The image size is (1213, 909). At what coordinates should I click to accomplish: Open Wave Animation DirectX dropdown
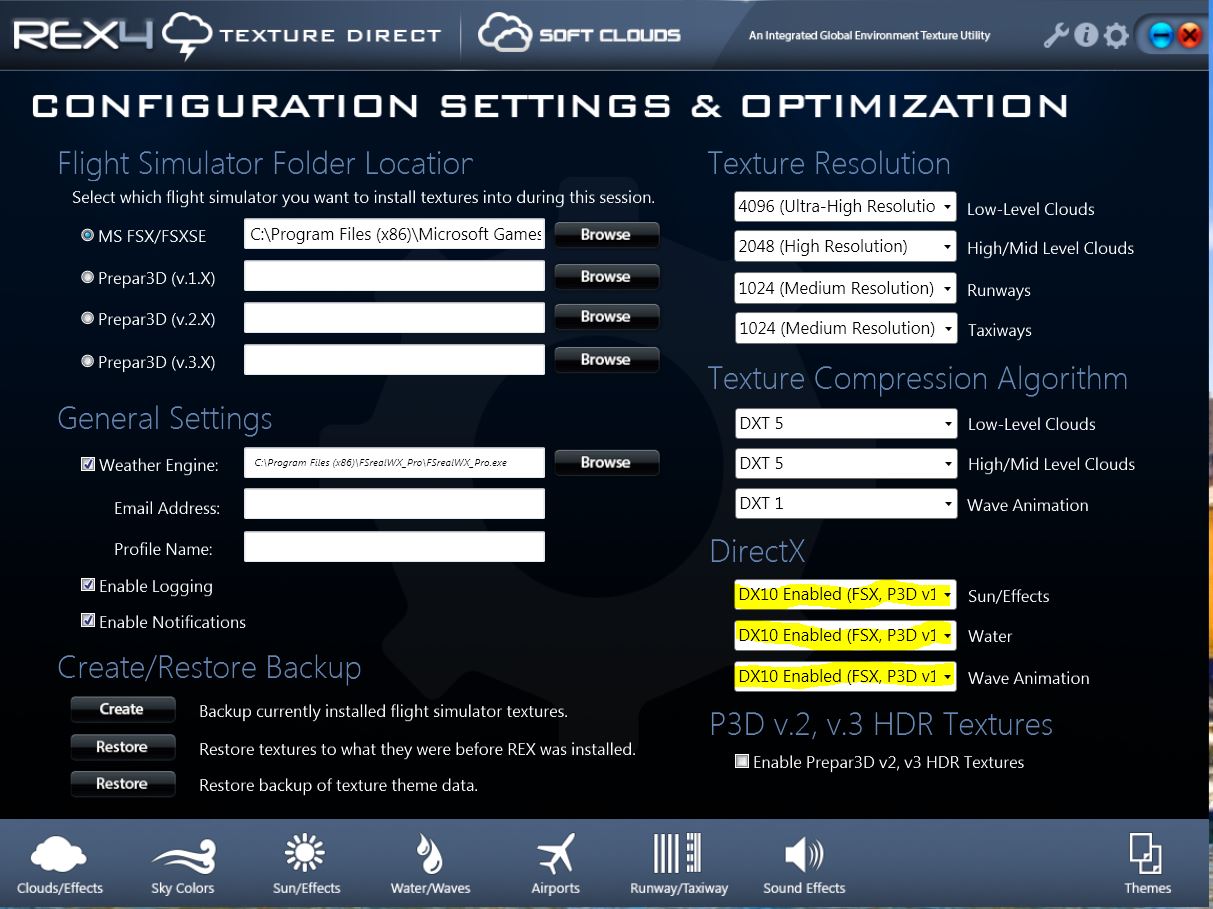click(x=846, y=676)
